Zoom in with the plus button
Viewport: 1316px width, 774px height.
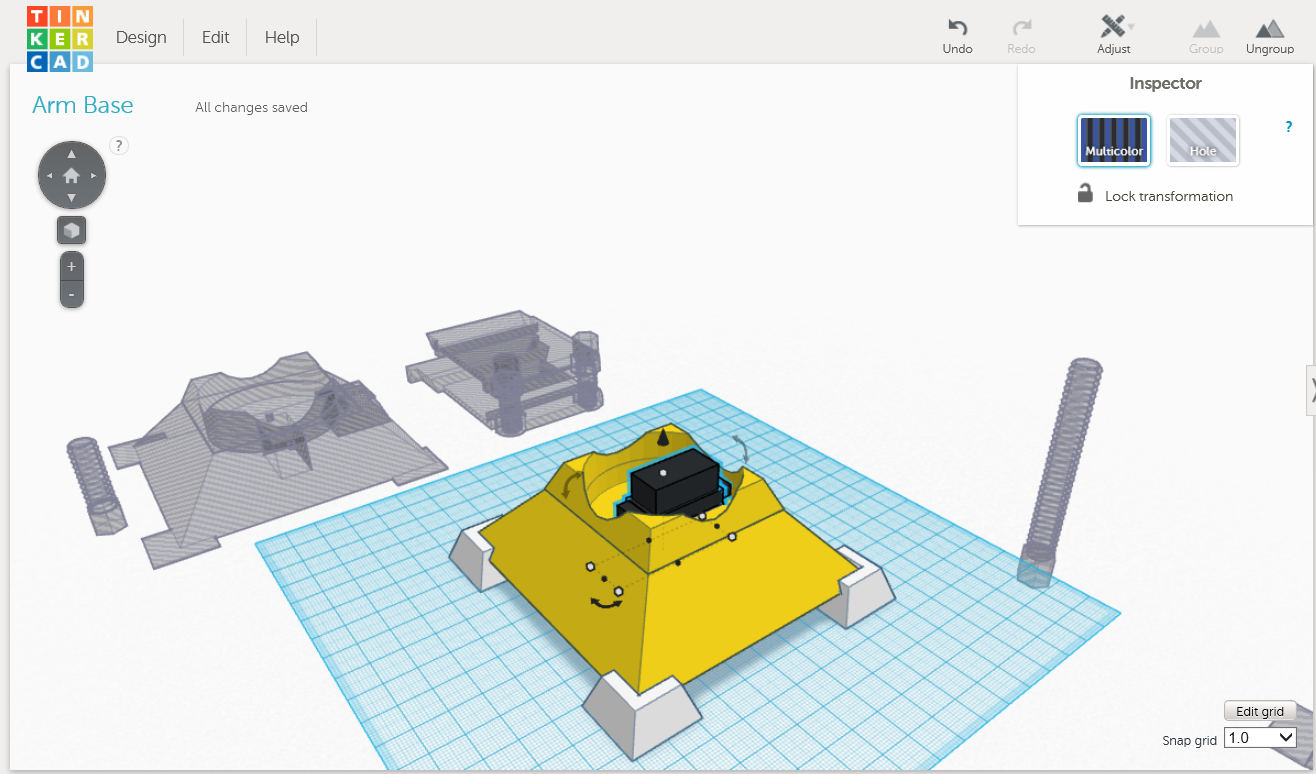point(72,267)
